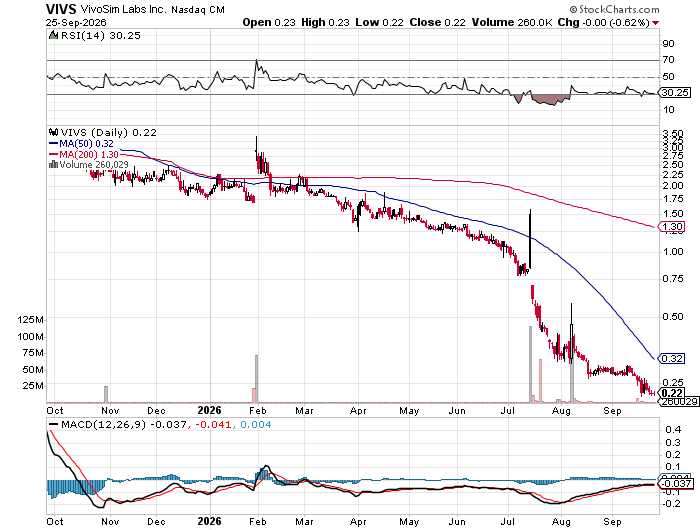
Task: Click the RSI 70 overbought level label
Action: (x=668, y=59)
